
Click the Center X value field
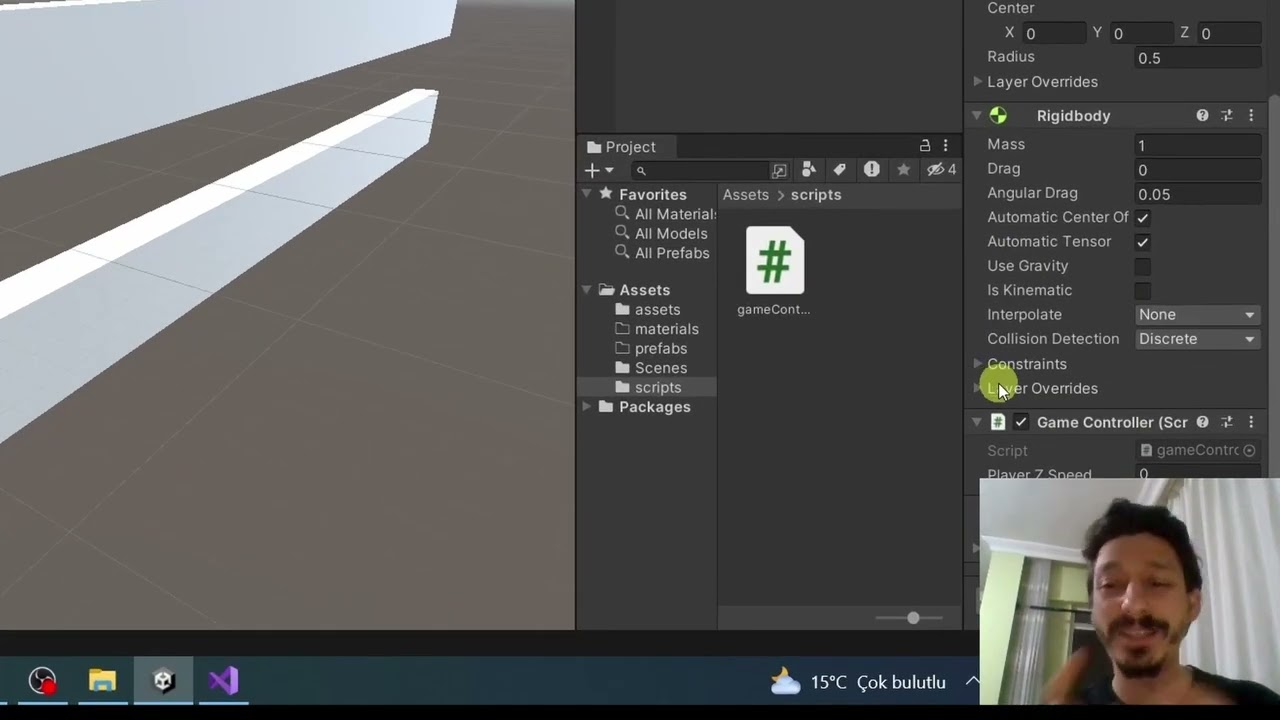click(x=1053, y=33)
